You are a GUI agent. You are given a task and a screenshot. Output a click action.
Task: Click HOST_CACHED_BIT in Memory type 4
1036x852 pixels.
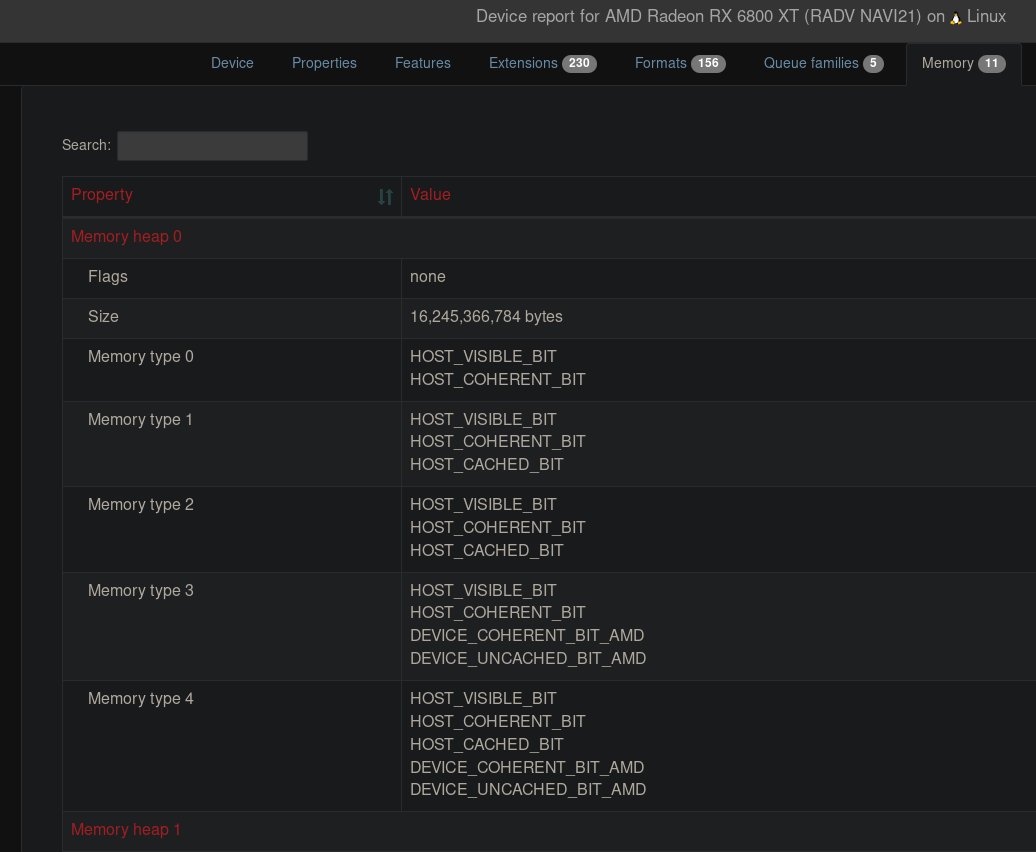(486, 744)
